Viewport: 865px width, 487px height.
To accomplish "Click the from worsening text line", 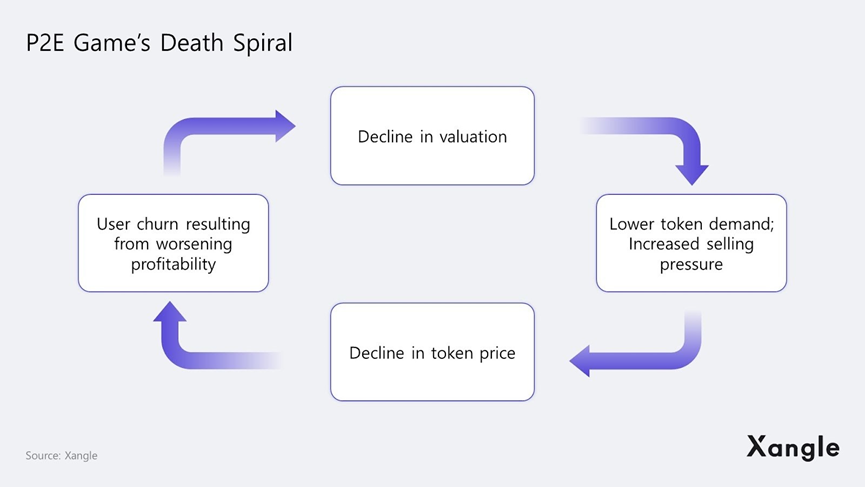I will pyautogui.click(x=173, y=244).
